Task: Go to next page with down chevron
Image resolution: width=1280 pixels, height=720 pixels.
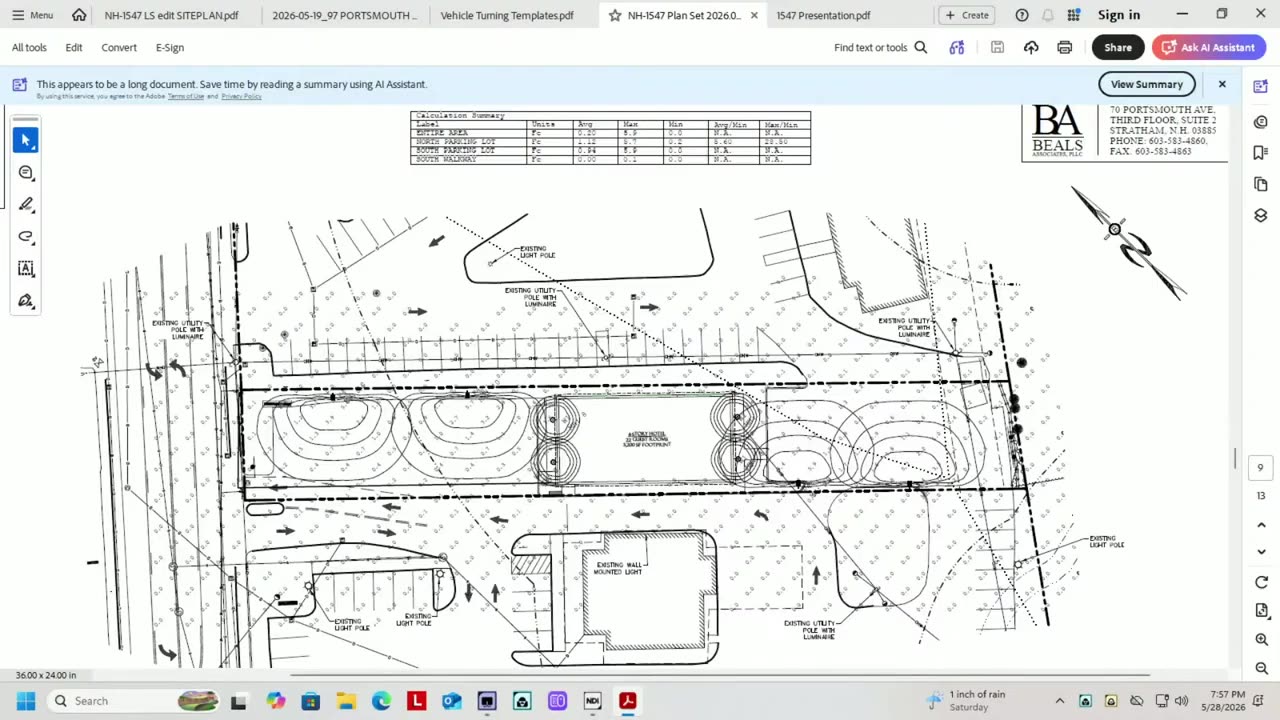Action: pos(1260,552)
